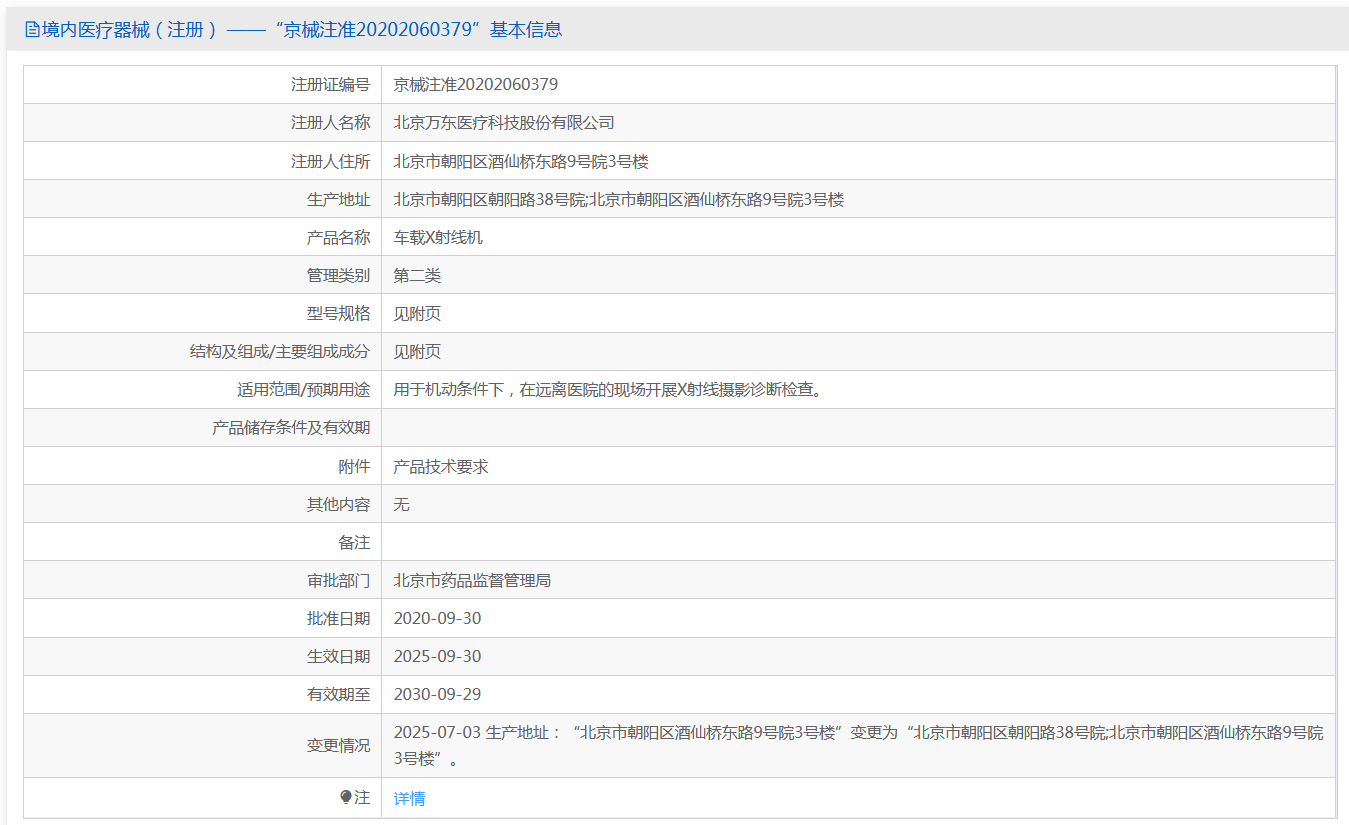
Task: Select the registration number 京械注准20202060379 value
Action: 476,85
